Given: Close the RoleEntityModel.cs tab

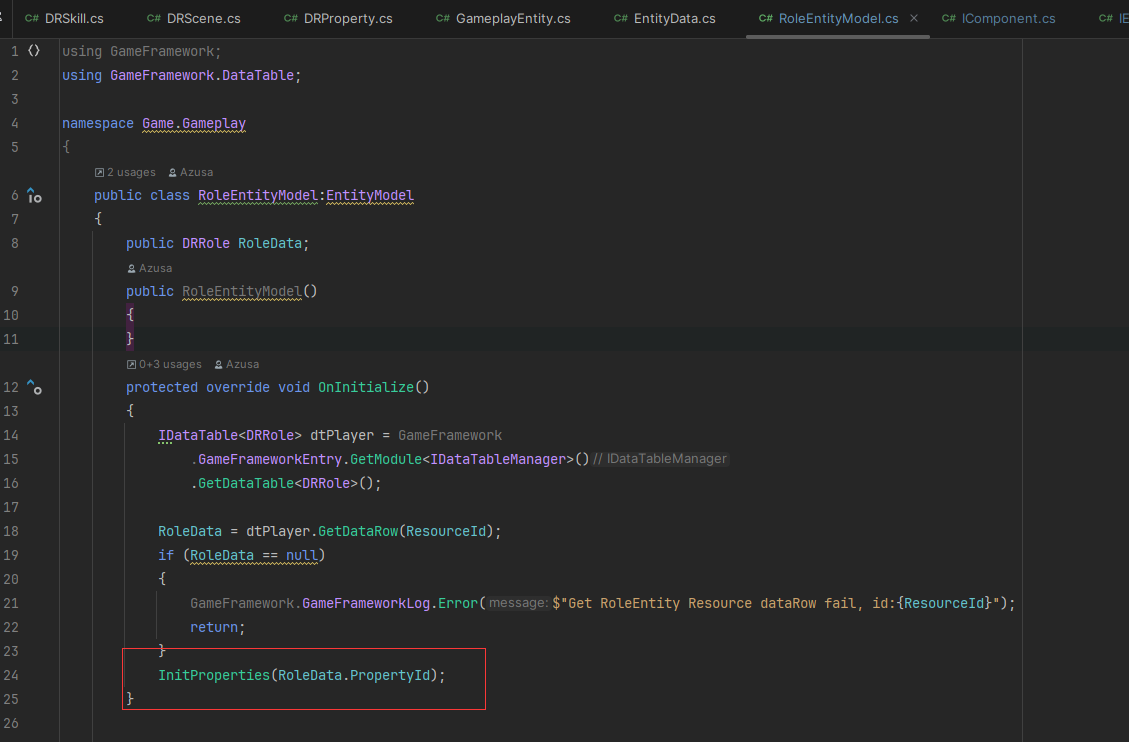Looking at the screenshot, I should [914, 18].
